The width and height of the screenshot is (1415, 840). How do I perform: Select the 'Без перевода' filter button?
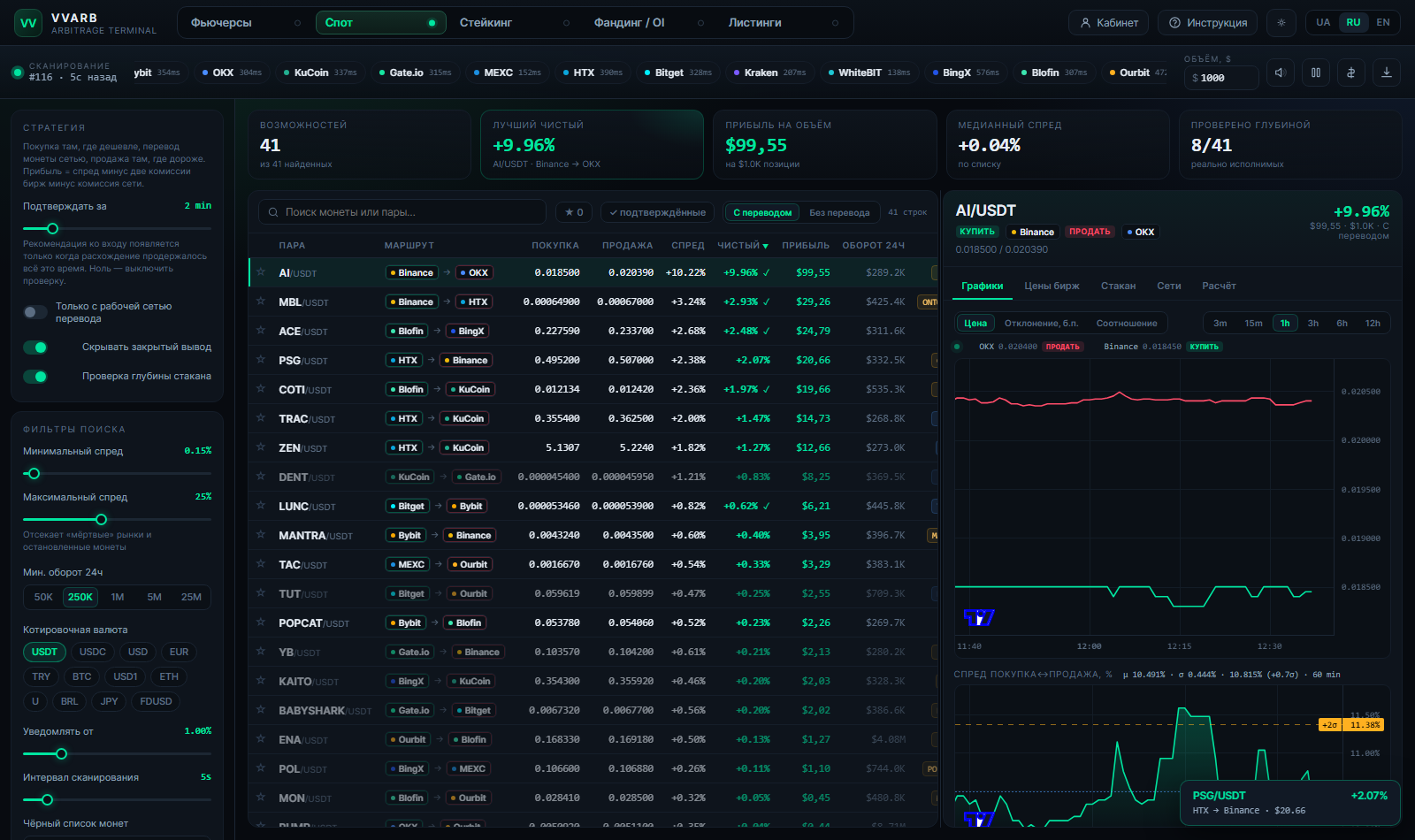[x=839, y=212]
